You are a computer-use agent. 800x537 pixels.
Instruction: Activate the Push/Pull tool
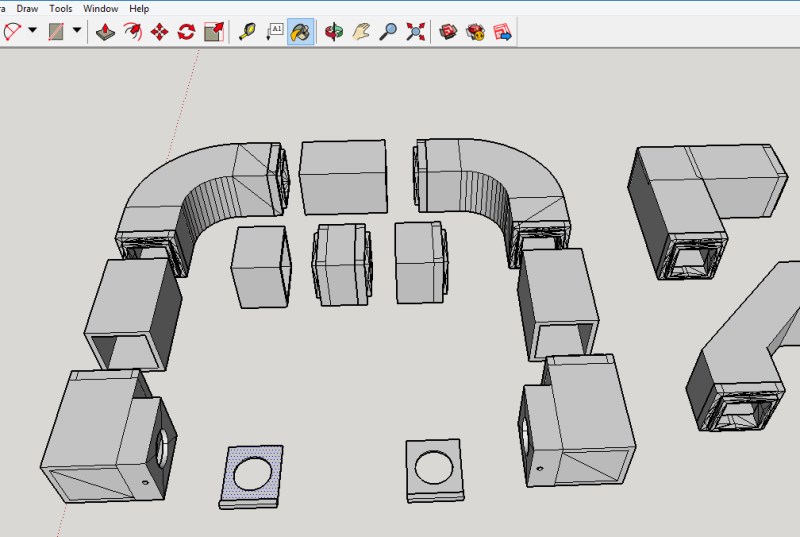click(x=105, y=32)
